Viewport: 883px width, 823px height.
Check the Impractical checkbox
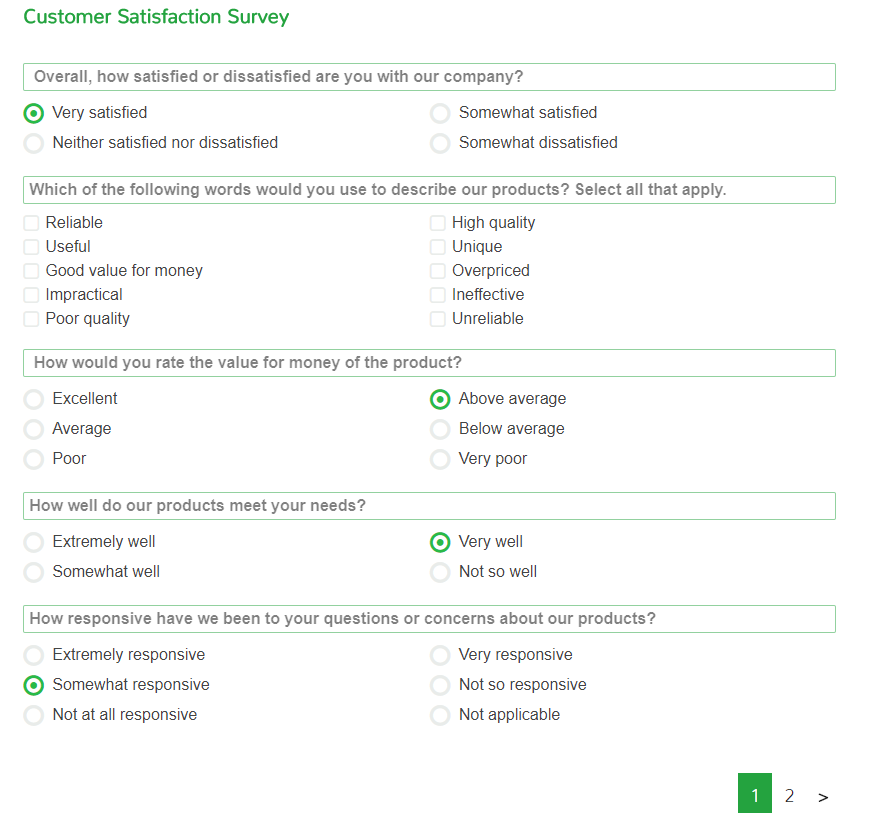32,295
